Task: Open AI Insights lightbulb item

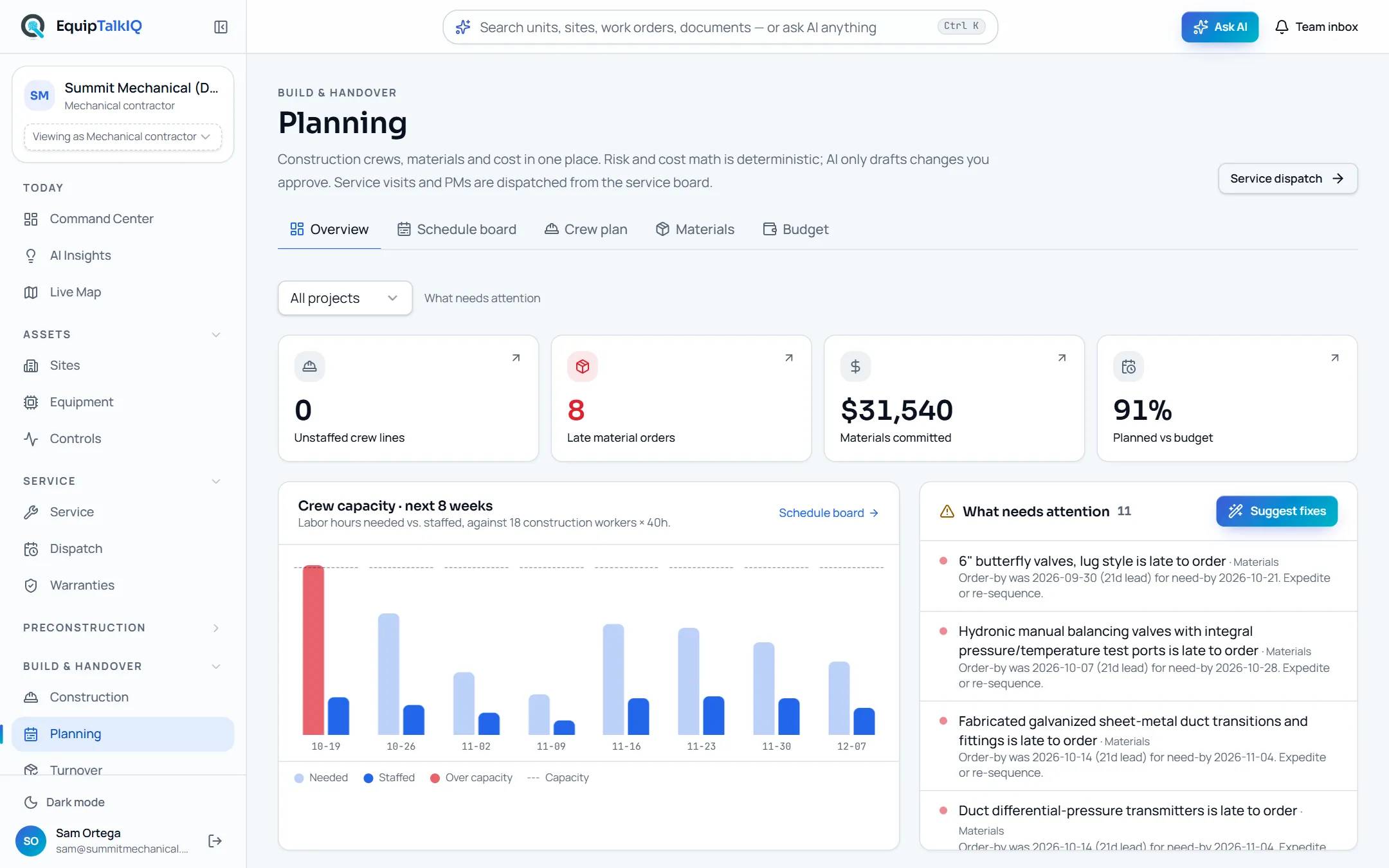Action: (x=122, y=255)
